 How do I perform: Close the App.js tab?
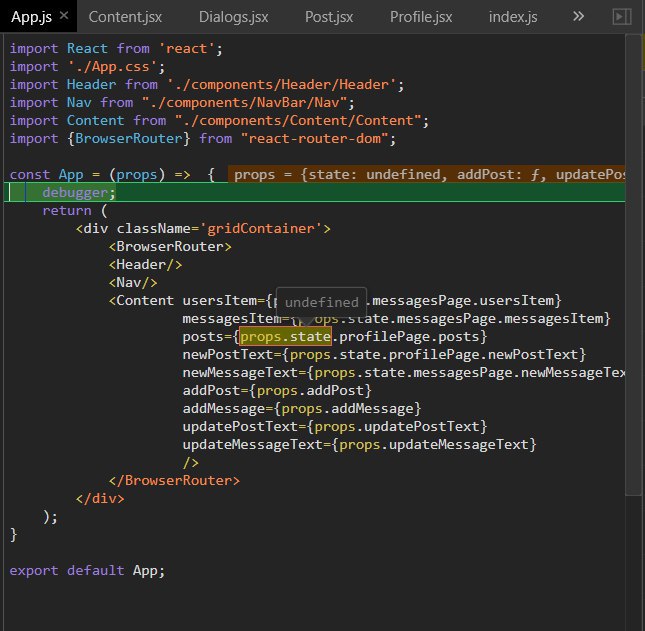pos(63,17)
